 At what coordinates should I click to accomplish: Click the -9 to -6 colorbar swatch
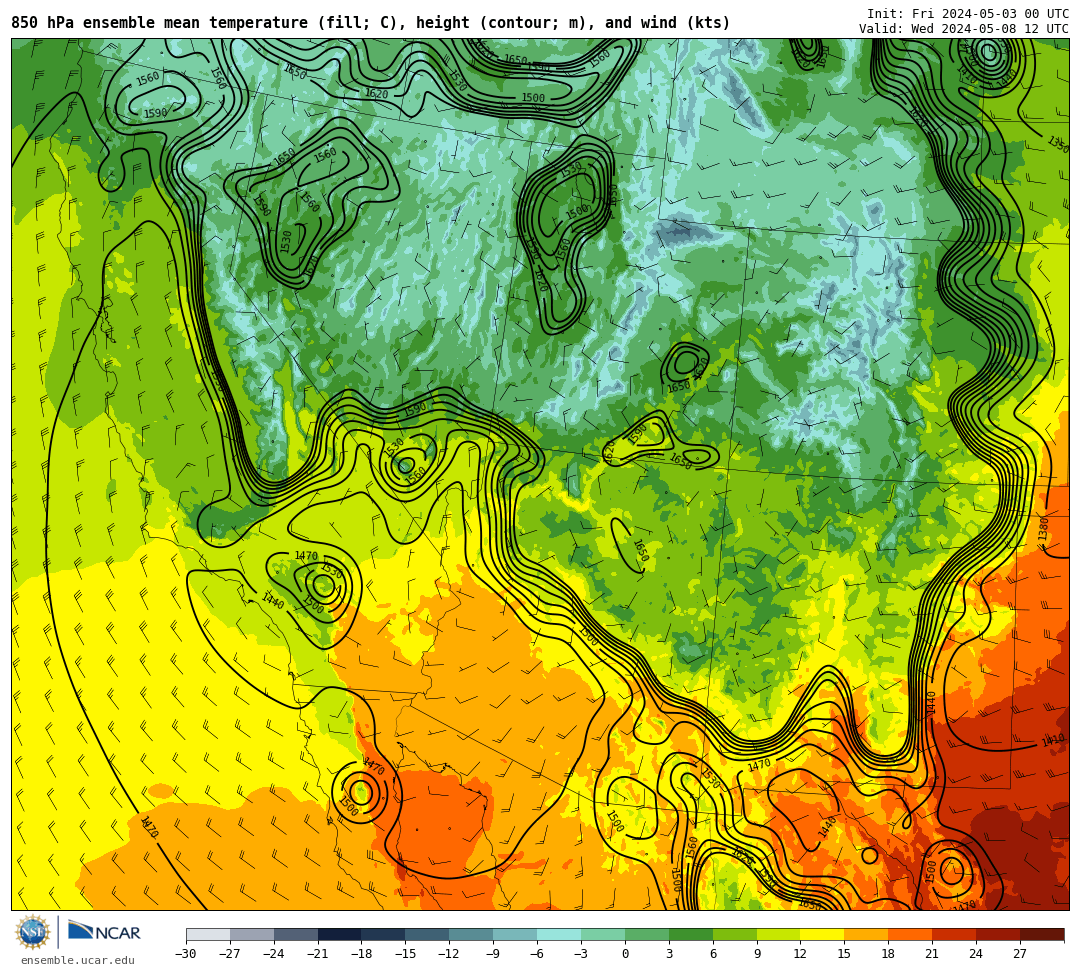(x=515, y=934)
